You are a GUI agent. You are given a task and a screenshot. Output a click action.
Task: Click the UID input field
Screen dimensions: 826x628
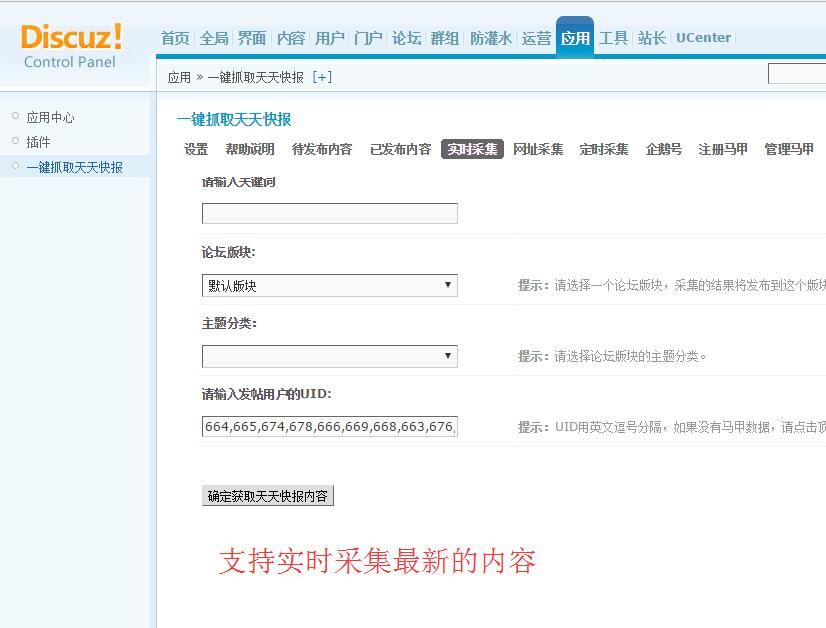[x=330, y=426]
